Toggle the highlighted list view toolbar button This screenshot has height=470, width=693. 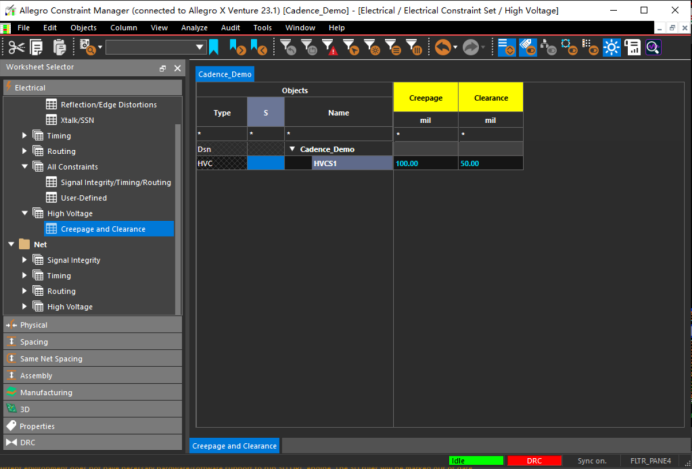coord(506,47)
